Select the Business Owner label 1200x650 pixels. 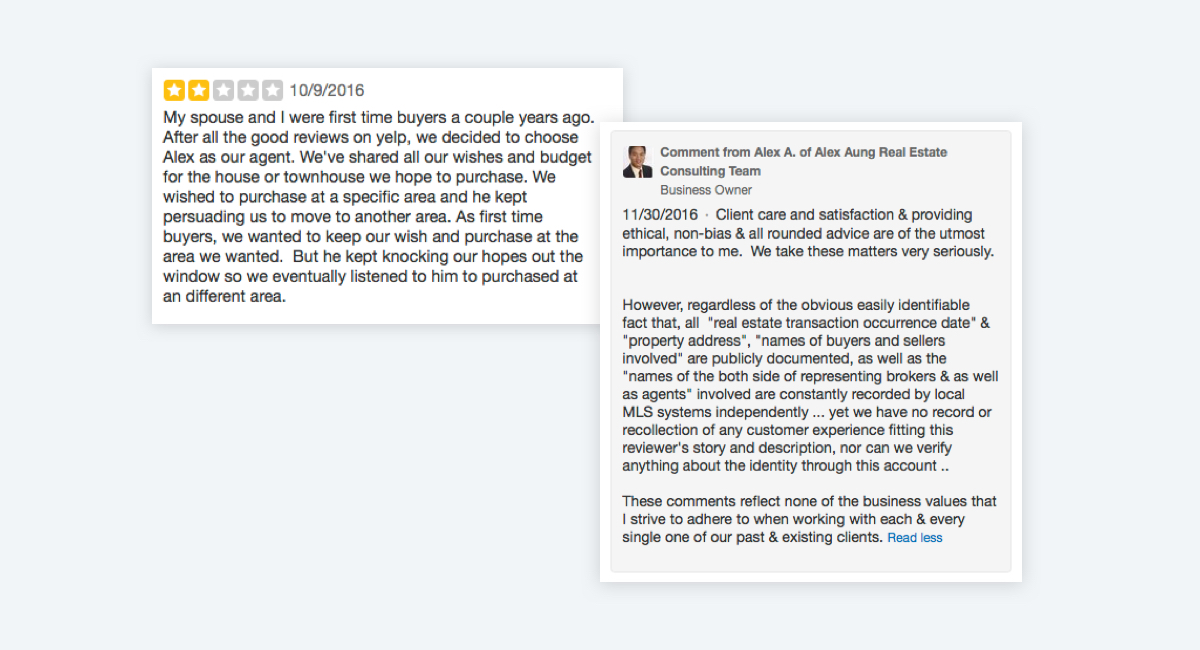pyautogui.click(x=706, y=190)
